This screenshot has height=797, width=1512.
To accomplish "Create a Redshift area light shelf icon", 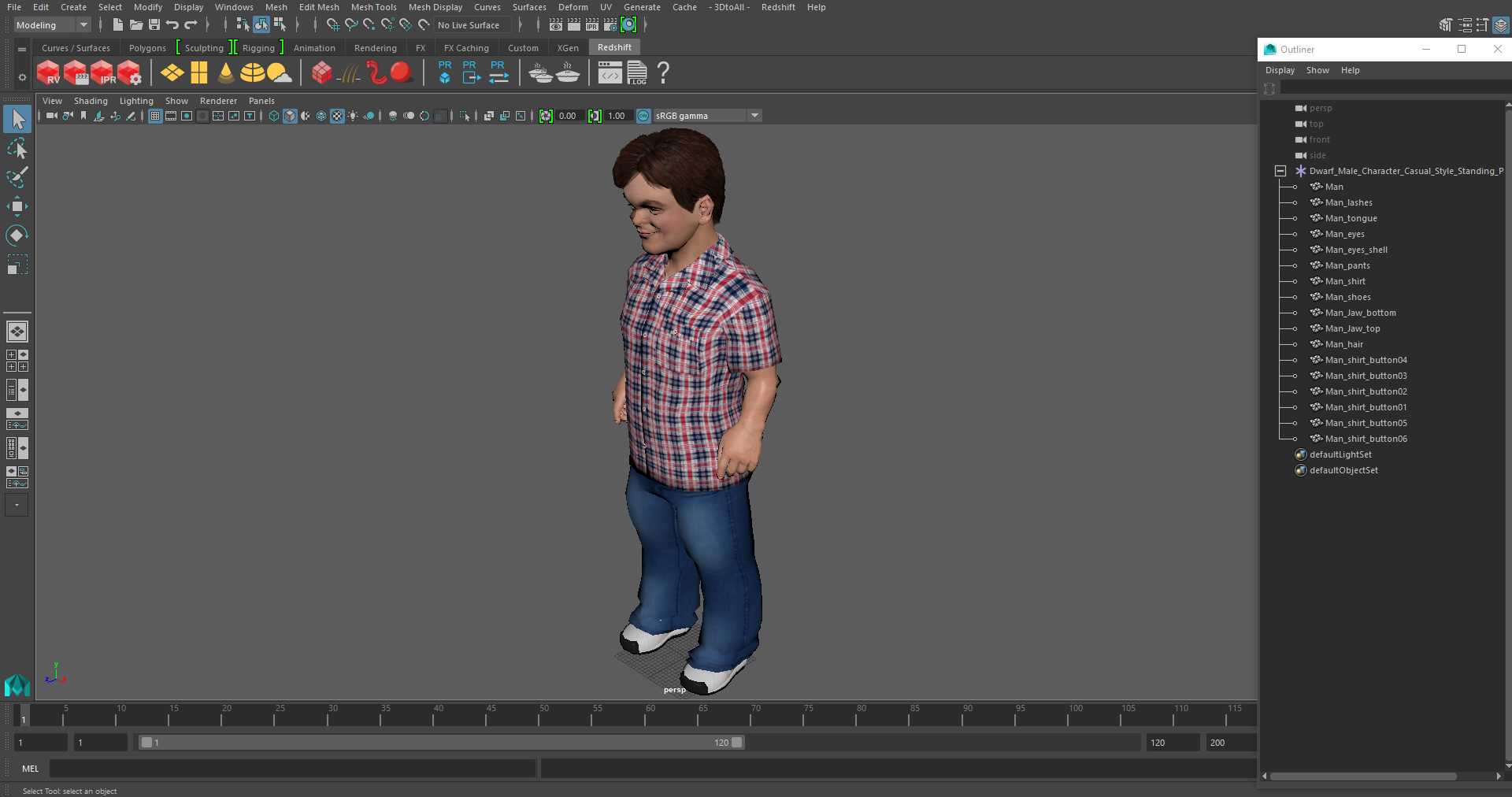I will coord(172,73).
